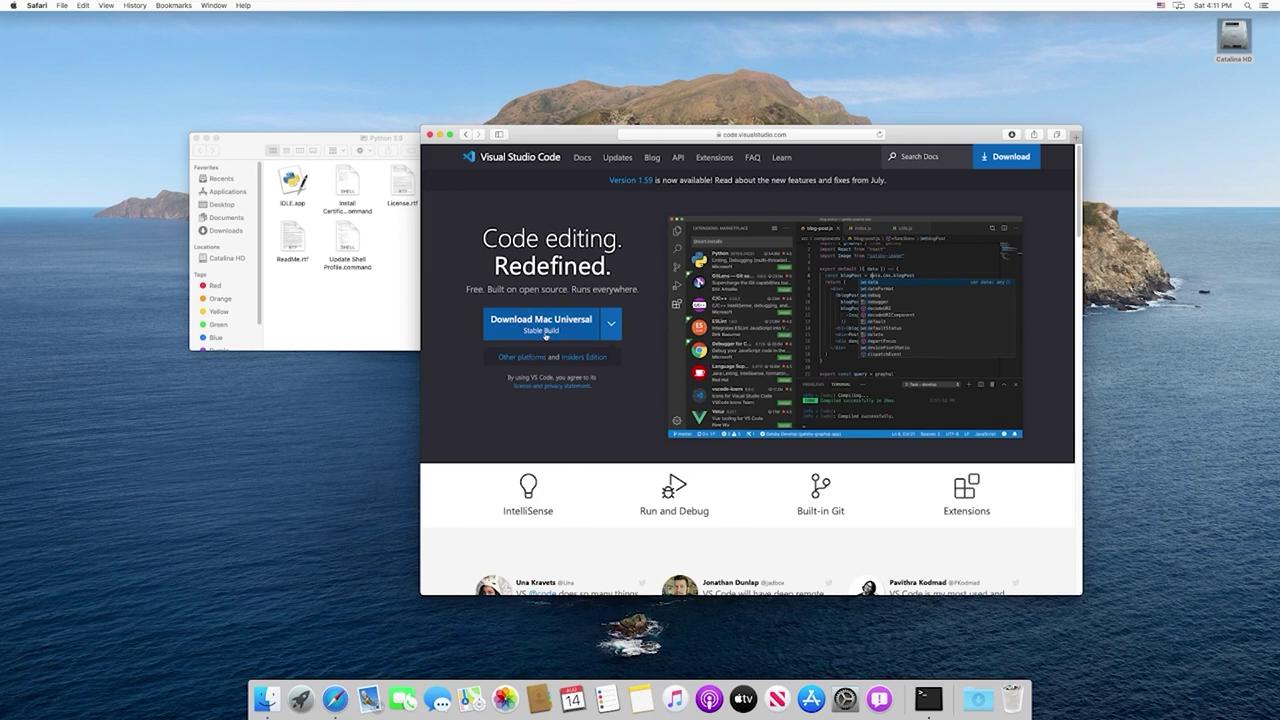
Task: Open the Other platforms link
Action: (522, 357)
